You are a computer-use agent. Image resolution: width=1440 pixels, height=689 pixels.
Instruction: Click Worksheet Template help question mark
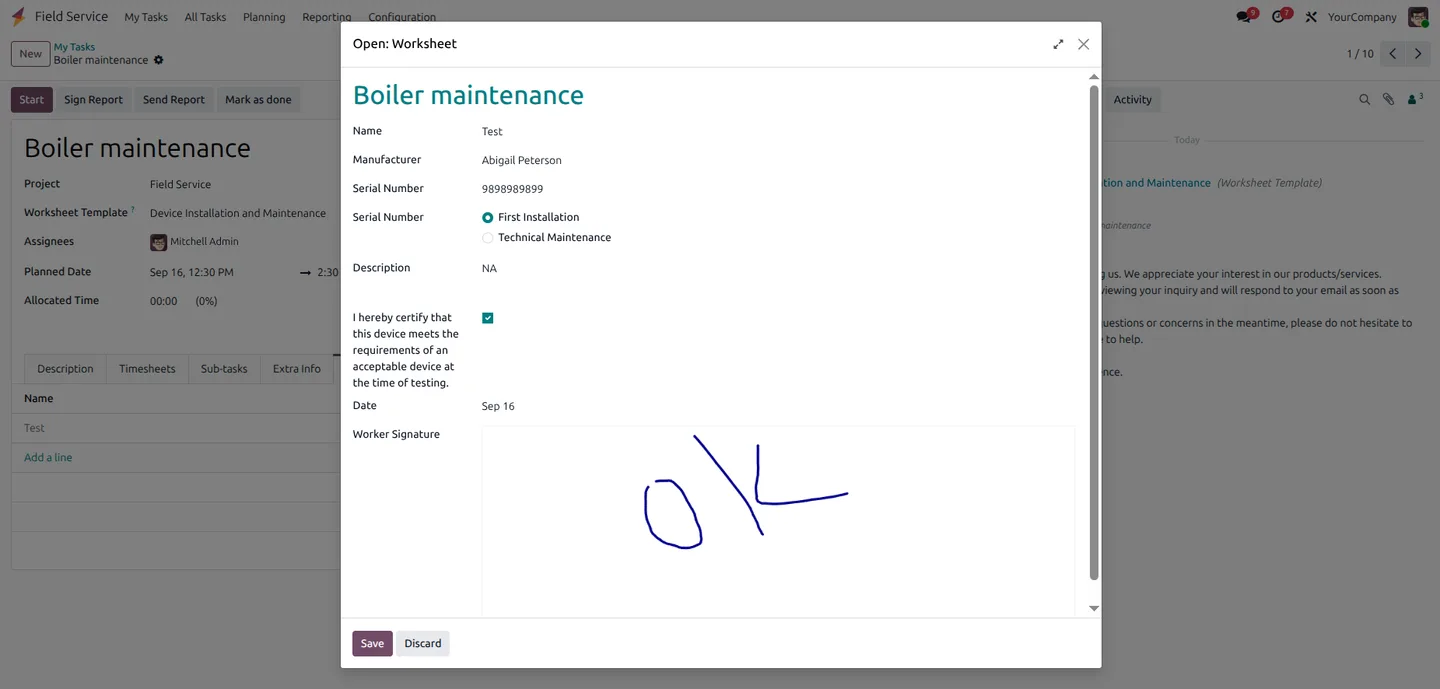[x=133, y=210]
